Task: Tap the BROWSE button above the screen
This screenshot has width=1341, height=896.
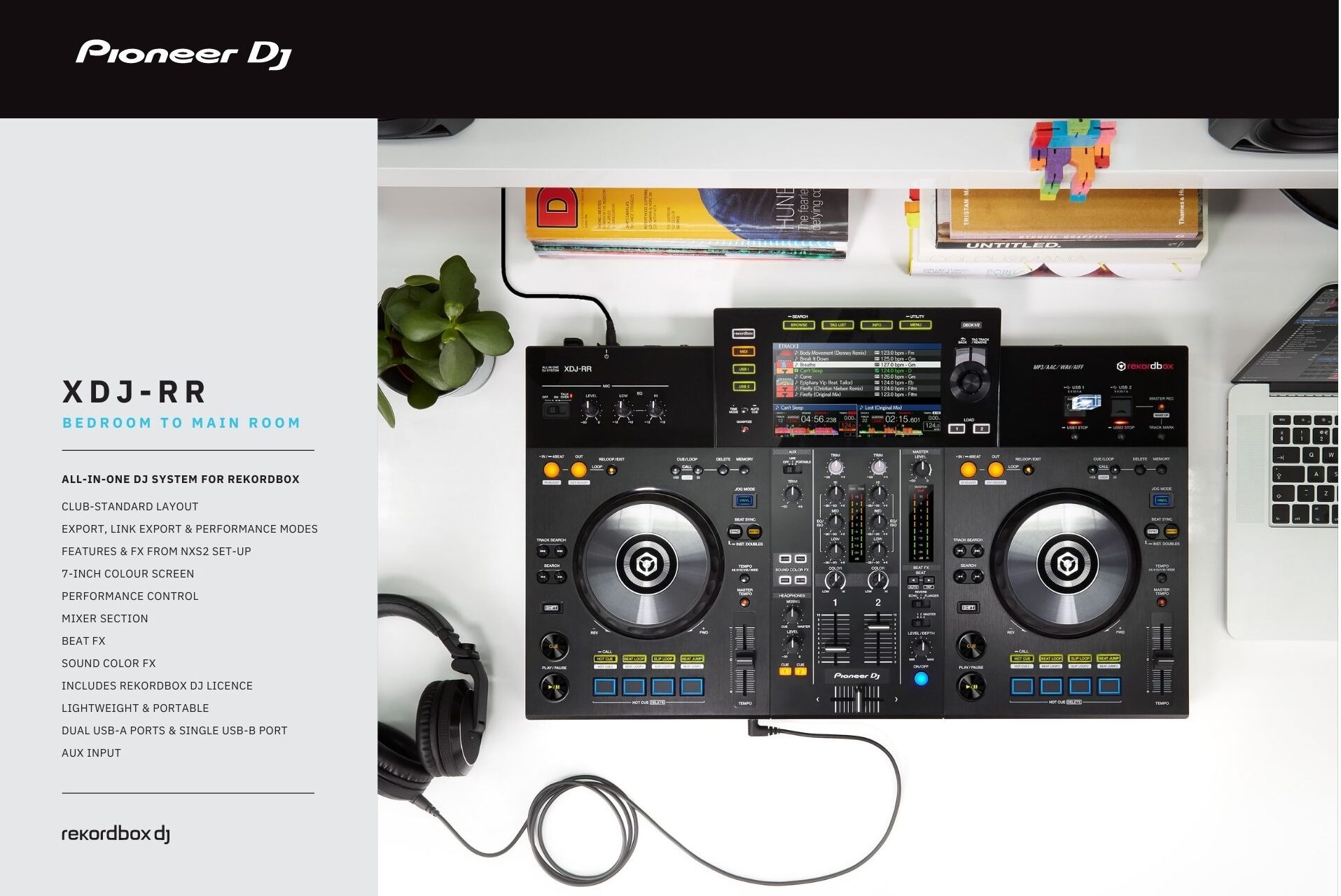Action: point(799,325)
